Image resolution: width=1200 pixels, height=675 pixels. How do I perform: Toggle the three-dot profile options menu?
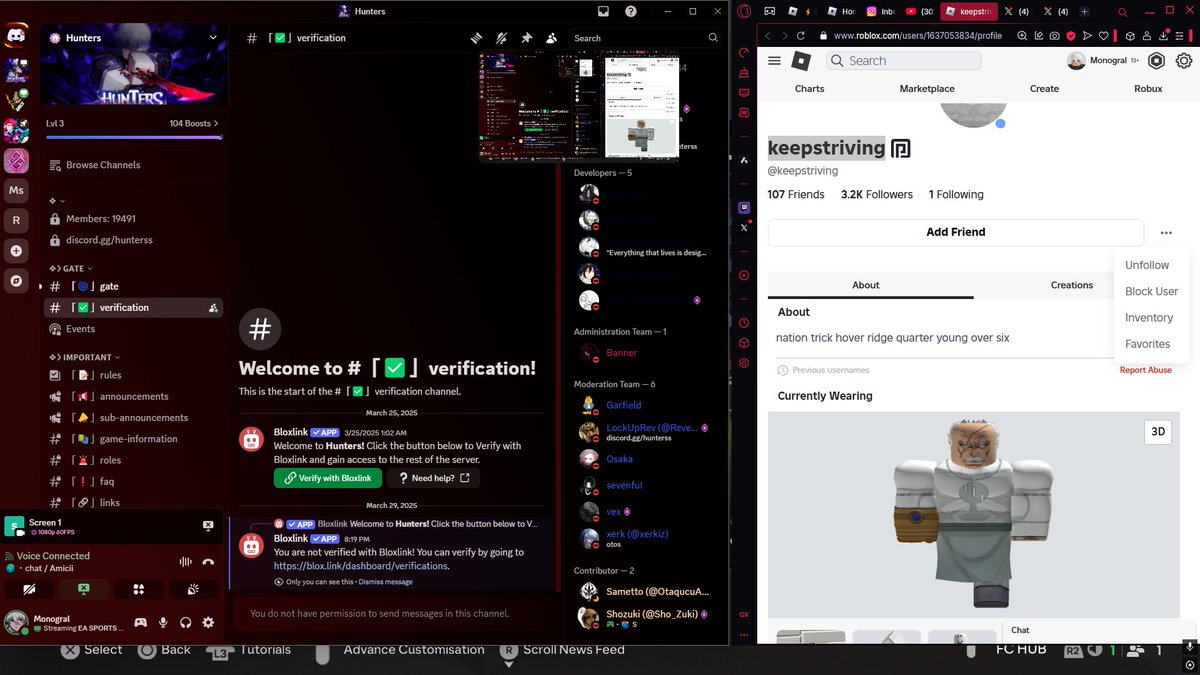pos(1166,232)
